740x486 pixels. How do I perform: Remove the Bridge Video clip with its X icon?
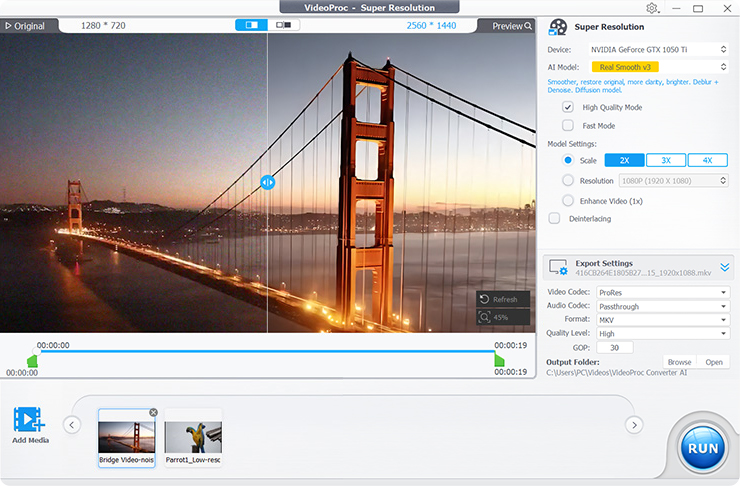point(153,412)
